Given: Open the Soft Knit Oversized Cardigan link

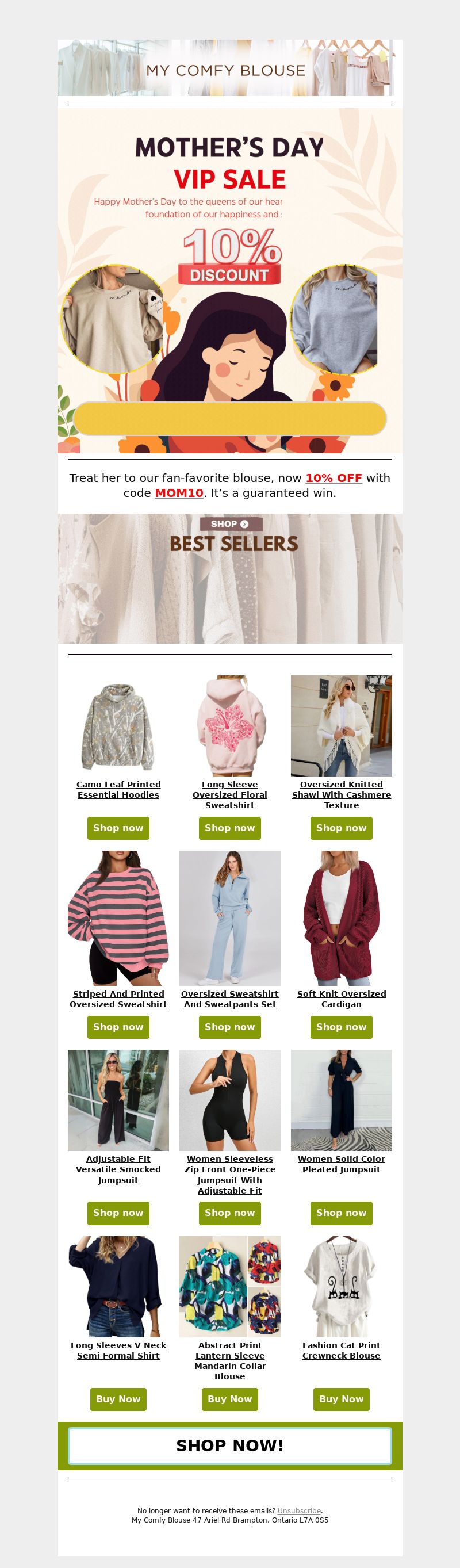Looking at the screenshot, I should (x=342, y=999).
